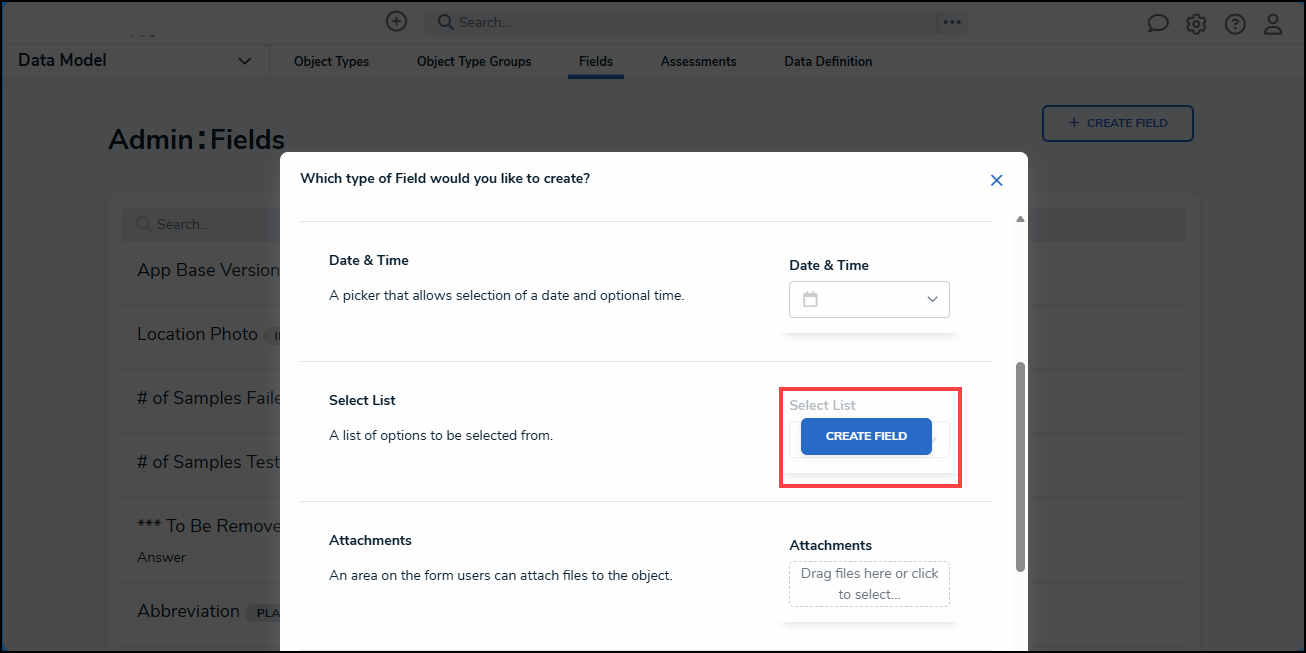The height and width of the screenshot is (653, 1306).
Task: Switch to the Object Types tab
Action: click(x=331, y=61)
